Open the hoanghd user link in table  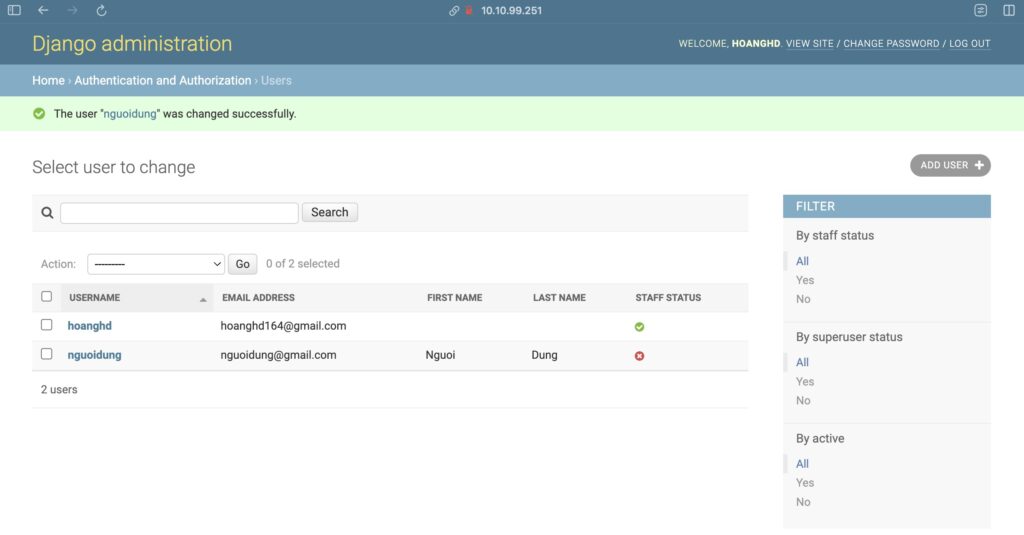tap(89, 326)
